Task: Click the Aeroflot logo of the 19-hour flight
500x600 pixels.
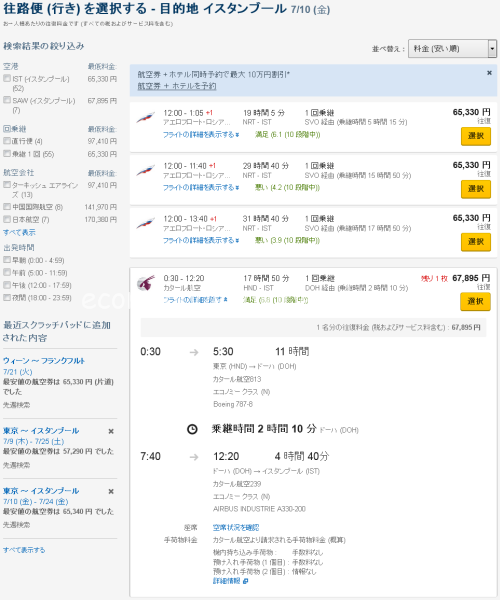Action: [x=146, y=117]
